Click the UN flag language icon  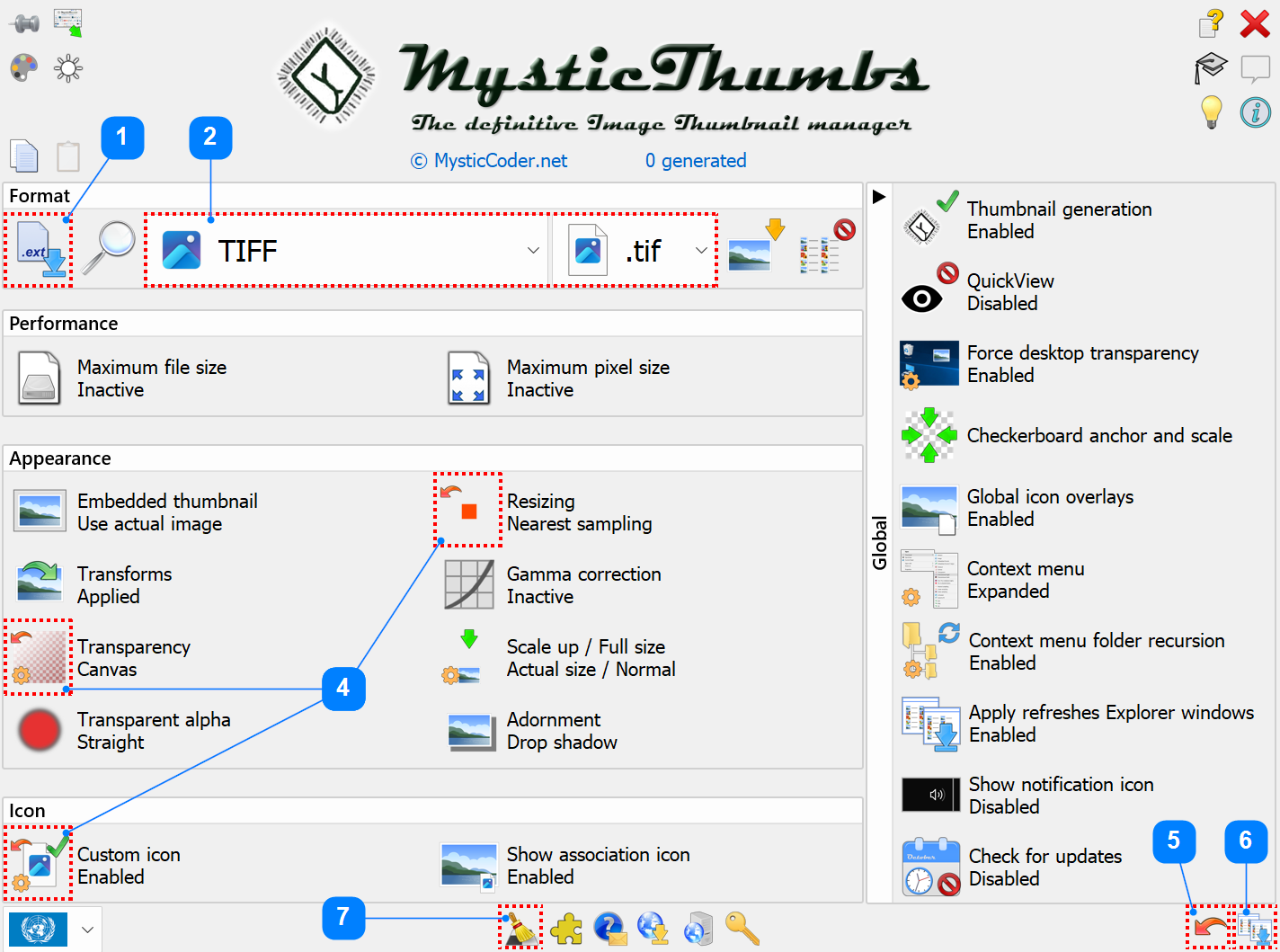(x=38, y=930)
